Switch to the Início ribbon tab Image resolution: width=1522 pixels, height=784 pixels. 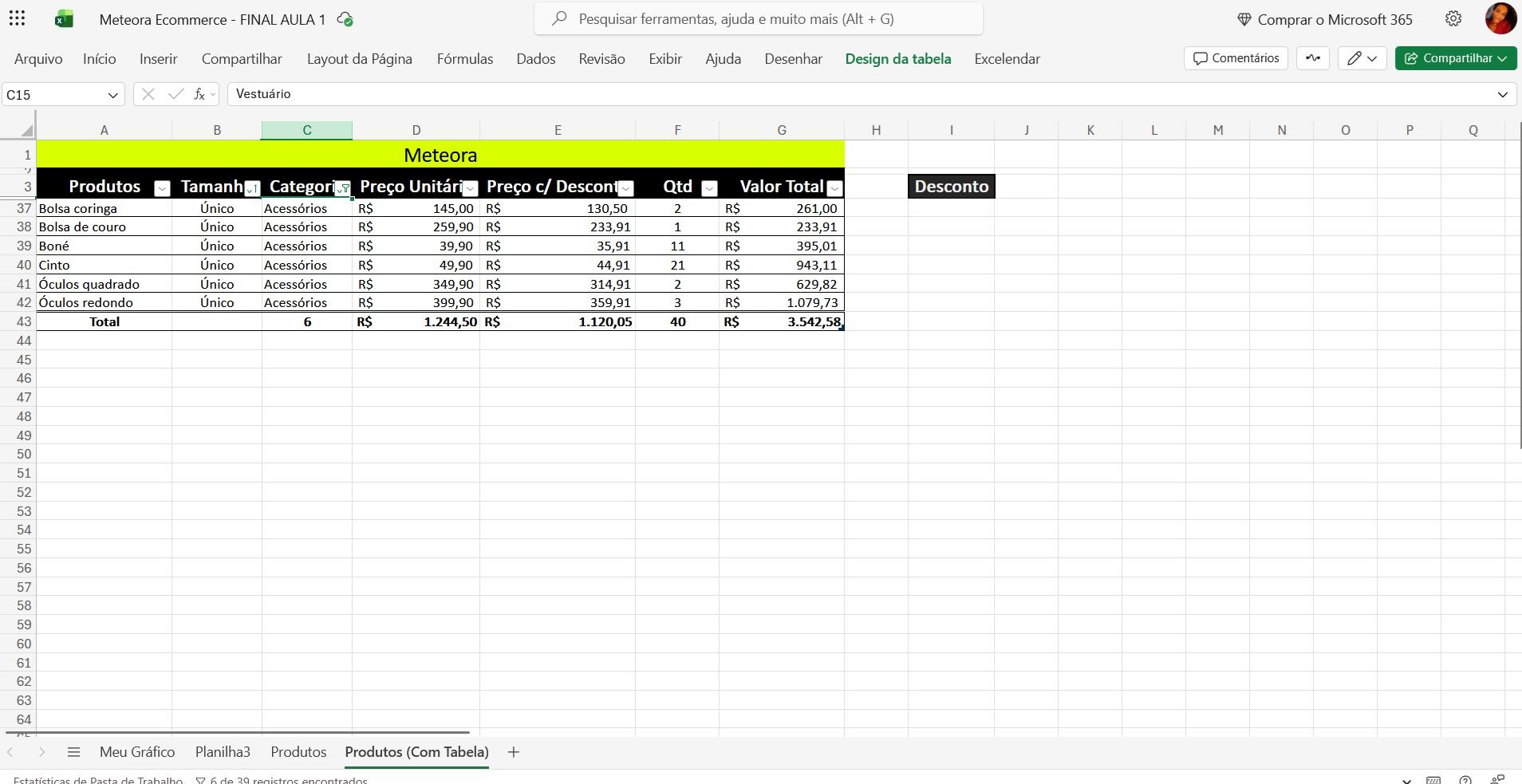[x=100, y=59]
